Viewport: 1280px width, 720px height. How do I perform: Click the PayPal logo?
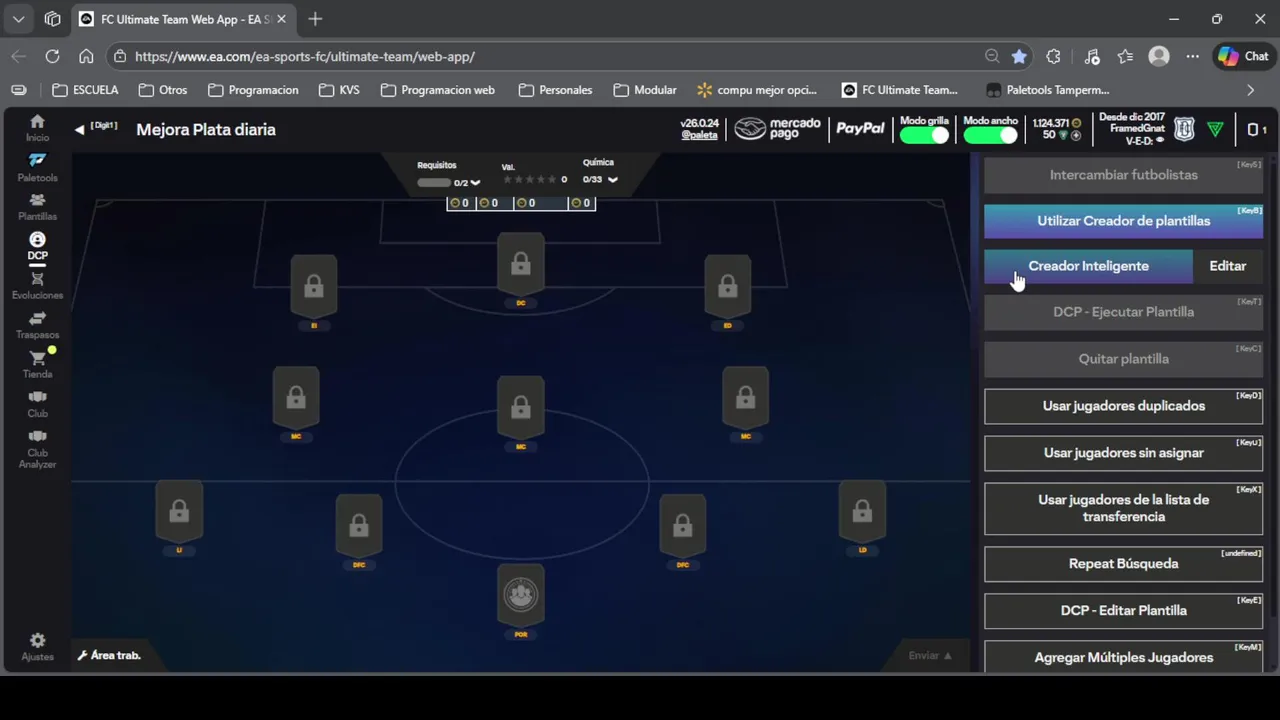tap(860, 129)
